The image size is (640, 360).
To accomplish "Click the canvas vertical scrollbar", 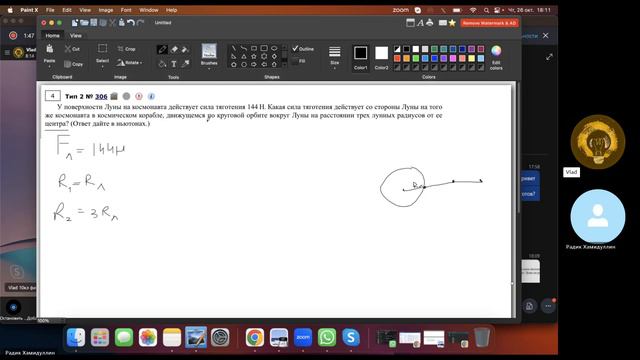I will click(518, 149).
